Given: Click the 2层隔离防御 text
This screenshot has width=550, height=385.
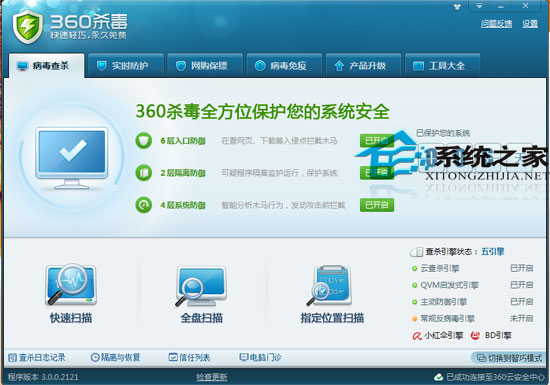Looking at the screenshot, I should pos(183,173).
